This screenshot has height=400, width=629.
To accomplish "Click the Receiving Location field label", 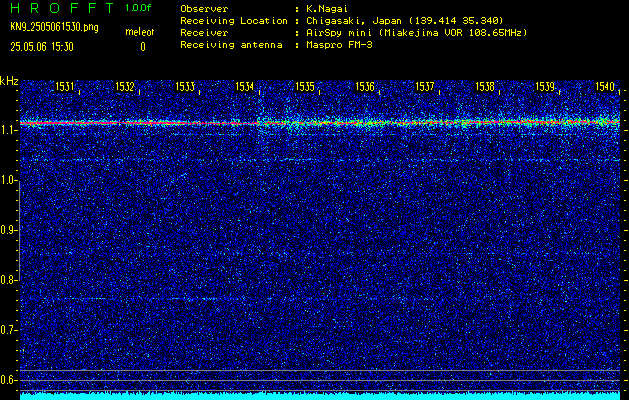I will pos(234,21).
